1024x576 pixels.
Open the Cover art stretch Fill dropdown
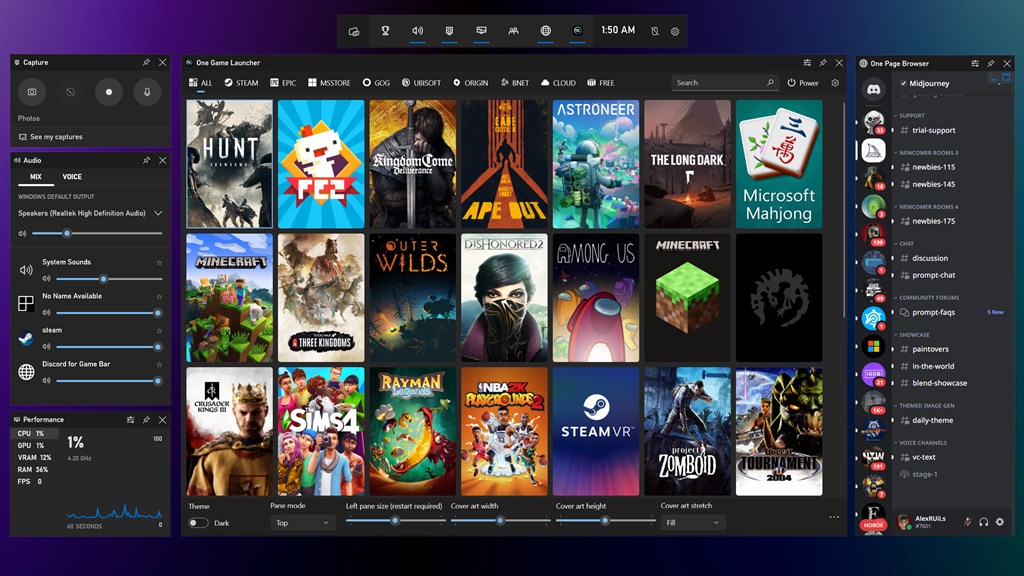click(692, 522)
